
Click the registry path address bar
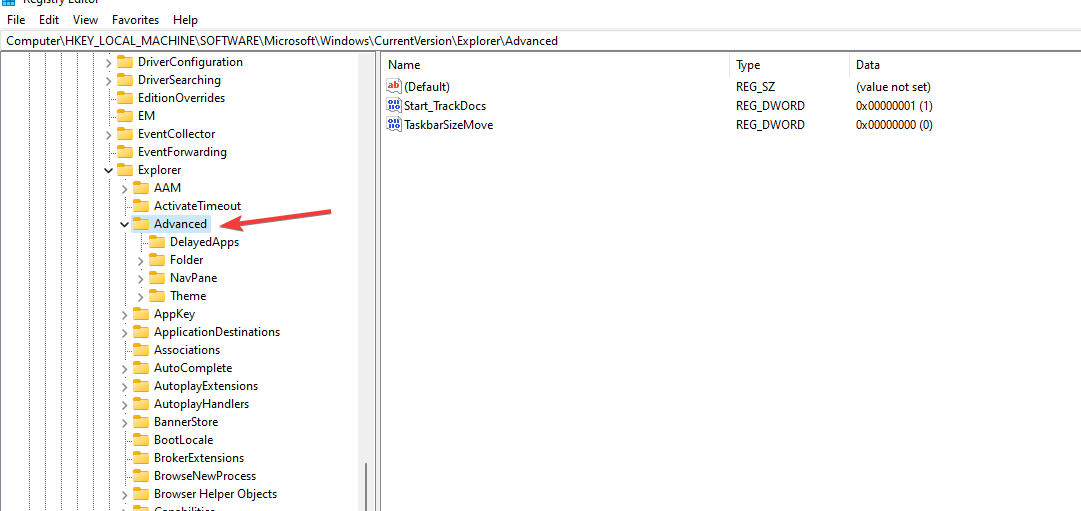(540, 41)
